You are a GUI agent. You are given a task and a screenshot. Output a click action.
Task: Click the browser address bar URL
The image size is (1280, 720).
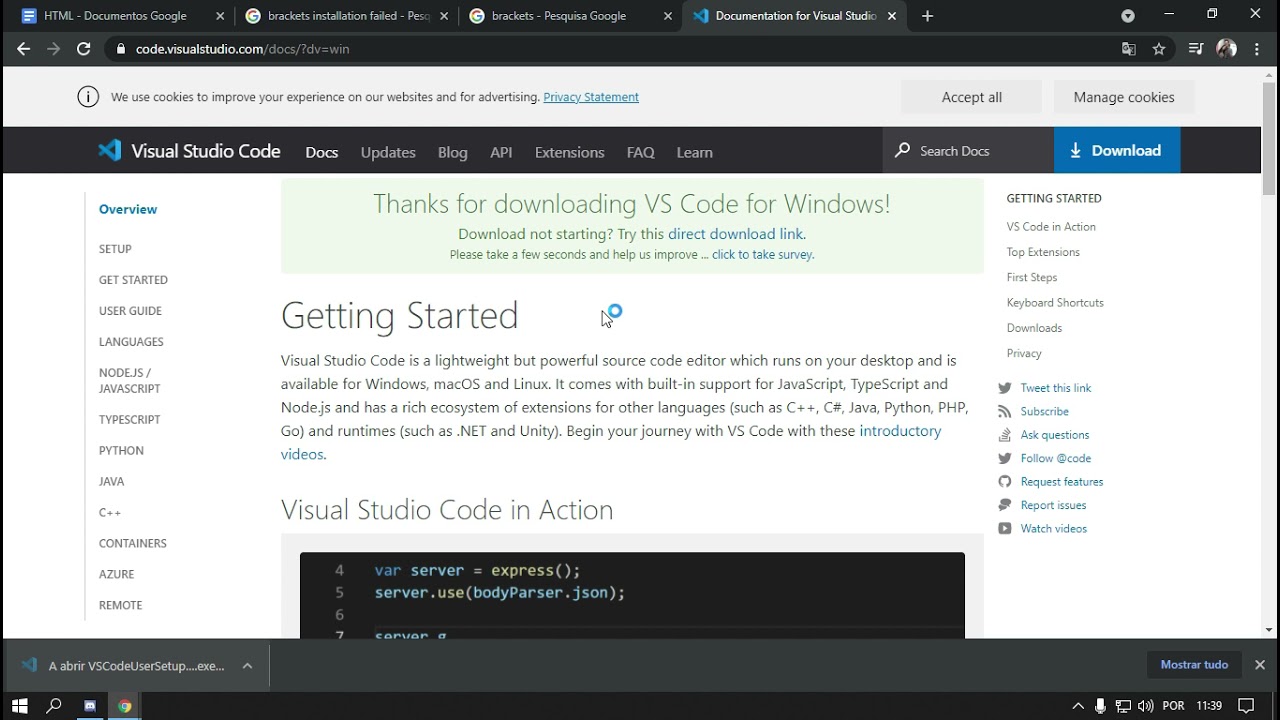[x=243, y=49]
